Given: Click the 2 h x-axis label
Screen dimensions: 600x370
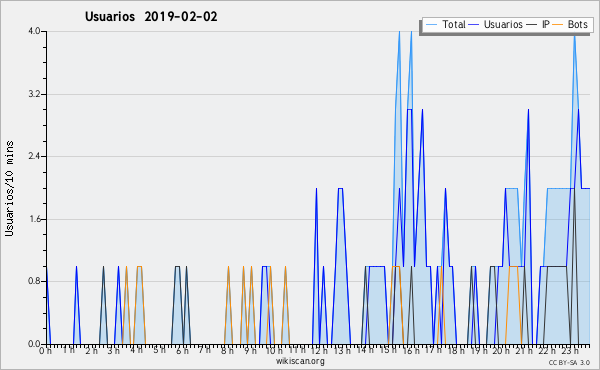Looking at the screenshot, I should click(x=91, y=351).
